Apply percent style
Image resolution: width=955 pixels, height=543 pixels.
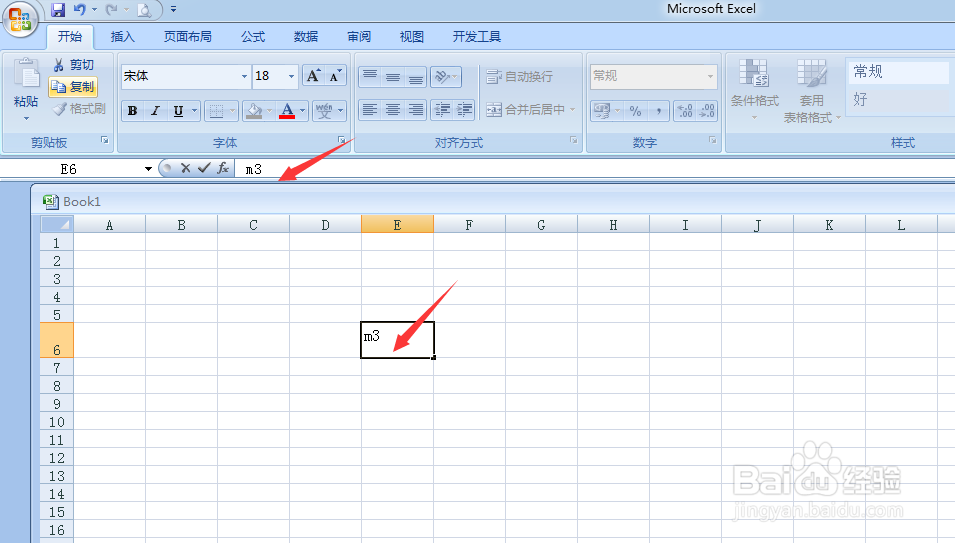click(x=635, y=111)
